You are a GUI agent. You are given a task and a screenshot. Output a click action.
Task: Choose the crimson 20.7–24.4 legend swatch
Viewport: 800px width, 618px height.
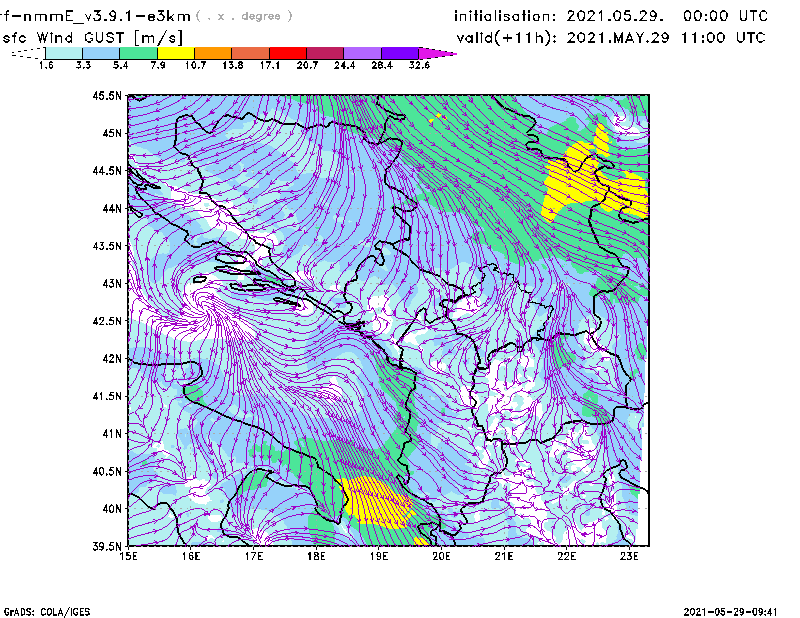click(325, 53)
